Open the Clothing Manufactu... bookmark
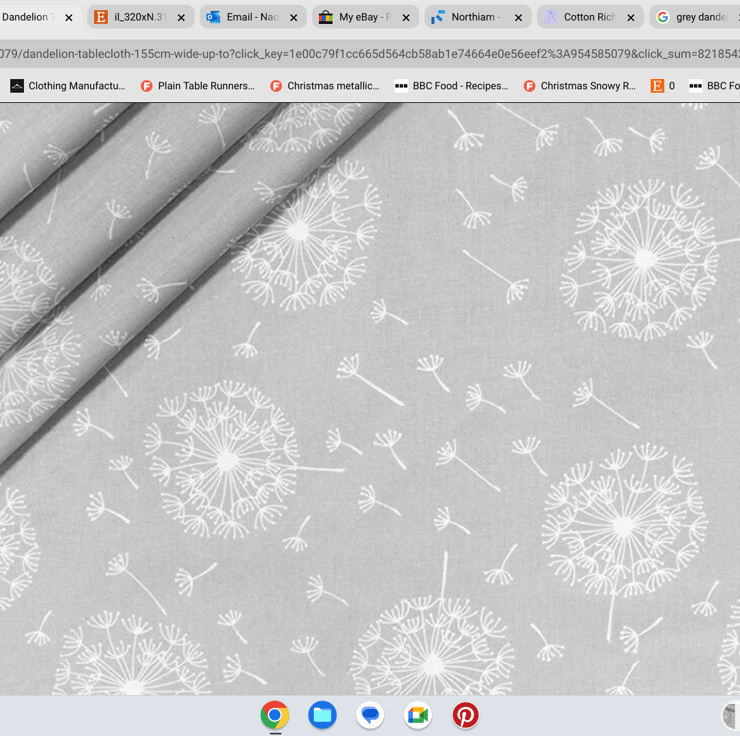 (x=68, y=86)
